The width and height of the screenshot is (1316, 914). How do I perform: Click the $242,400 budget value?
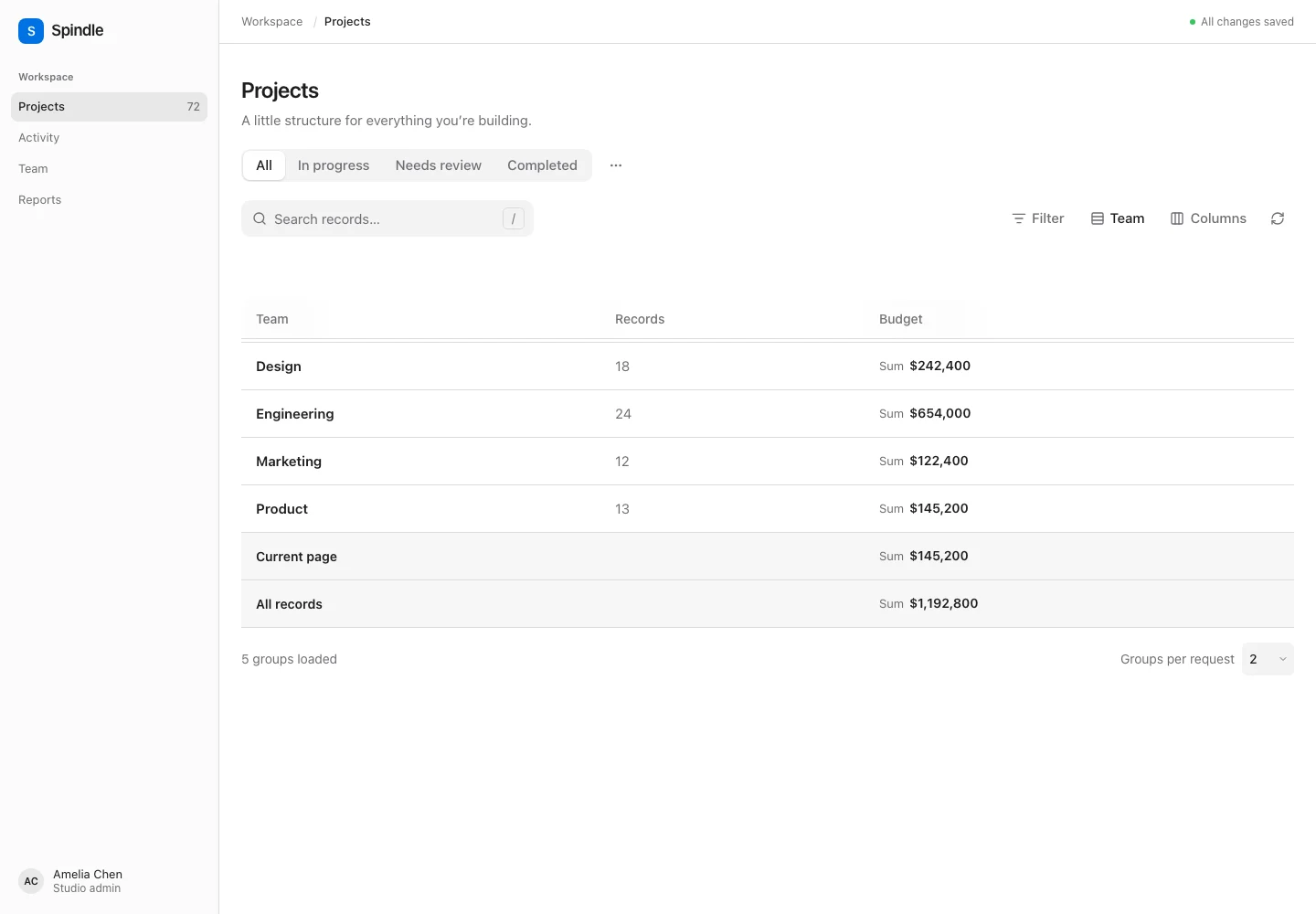pos(940,366)
